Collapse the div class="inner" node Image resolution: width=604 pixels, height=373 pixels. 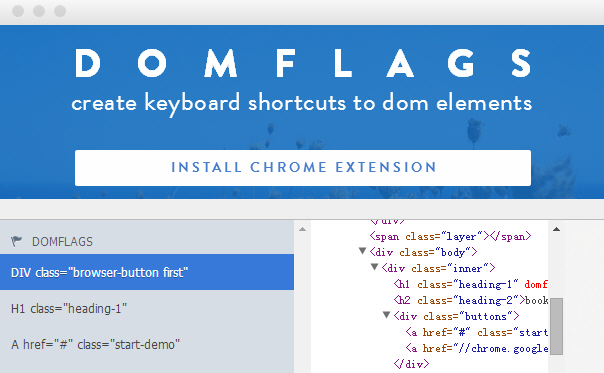[374, 267]
